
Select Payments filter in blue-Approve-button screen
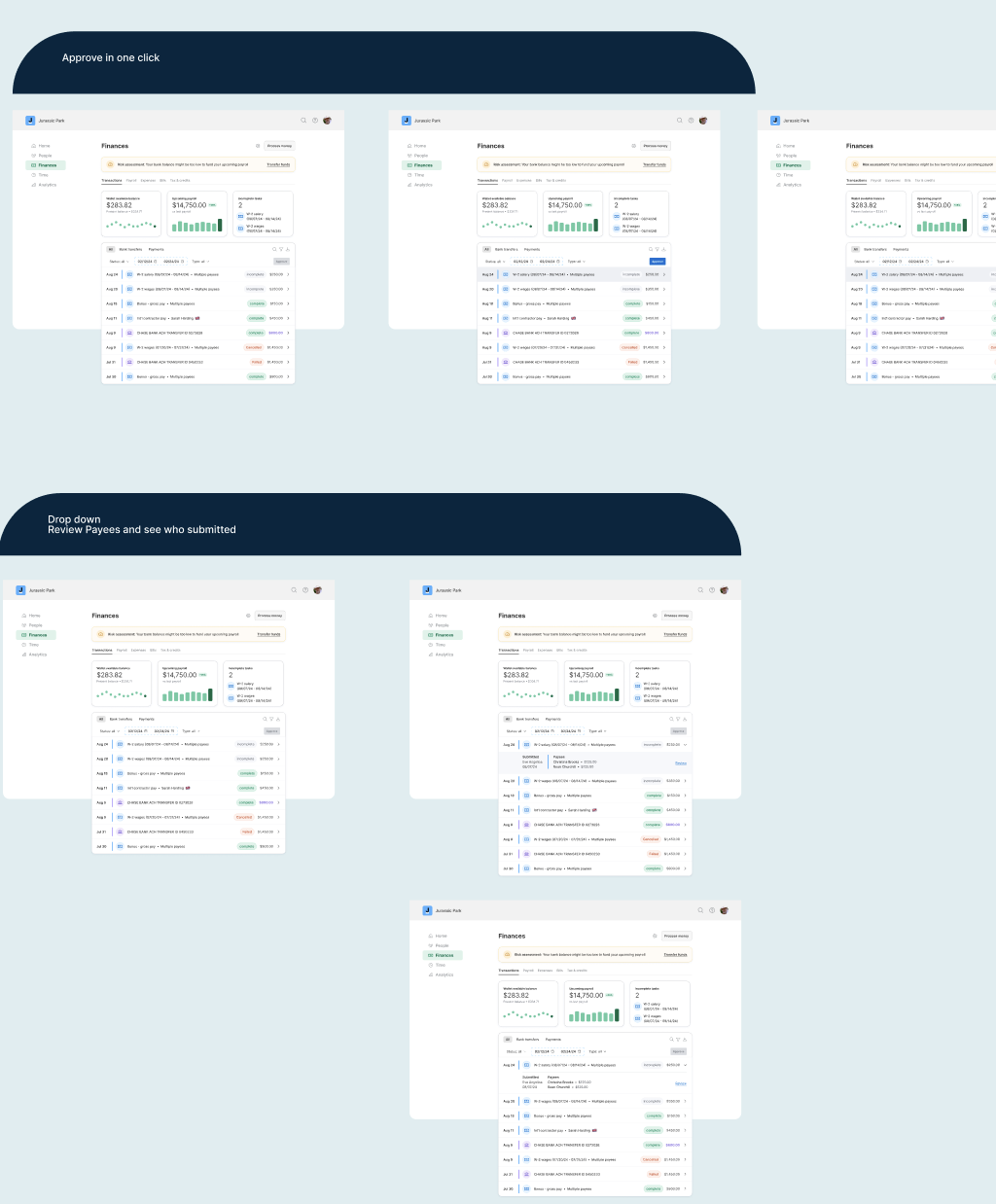pyautogui.click(x=532, y=249)
